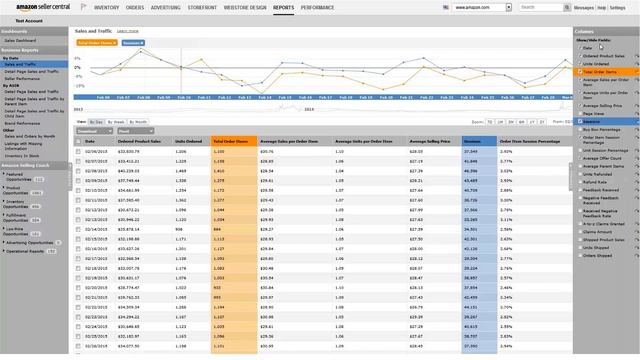Remove the Sessions chart tag
Image resolution: width=640 pixels, height=360 pixels.
pos(142,43)
